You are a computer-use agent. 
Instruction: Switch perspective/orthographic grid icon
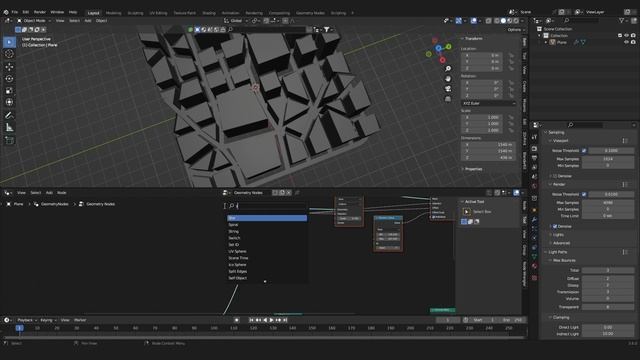(x=448, y=99)
